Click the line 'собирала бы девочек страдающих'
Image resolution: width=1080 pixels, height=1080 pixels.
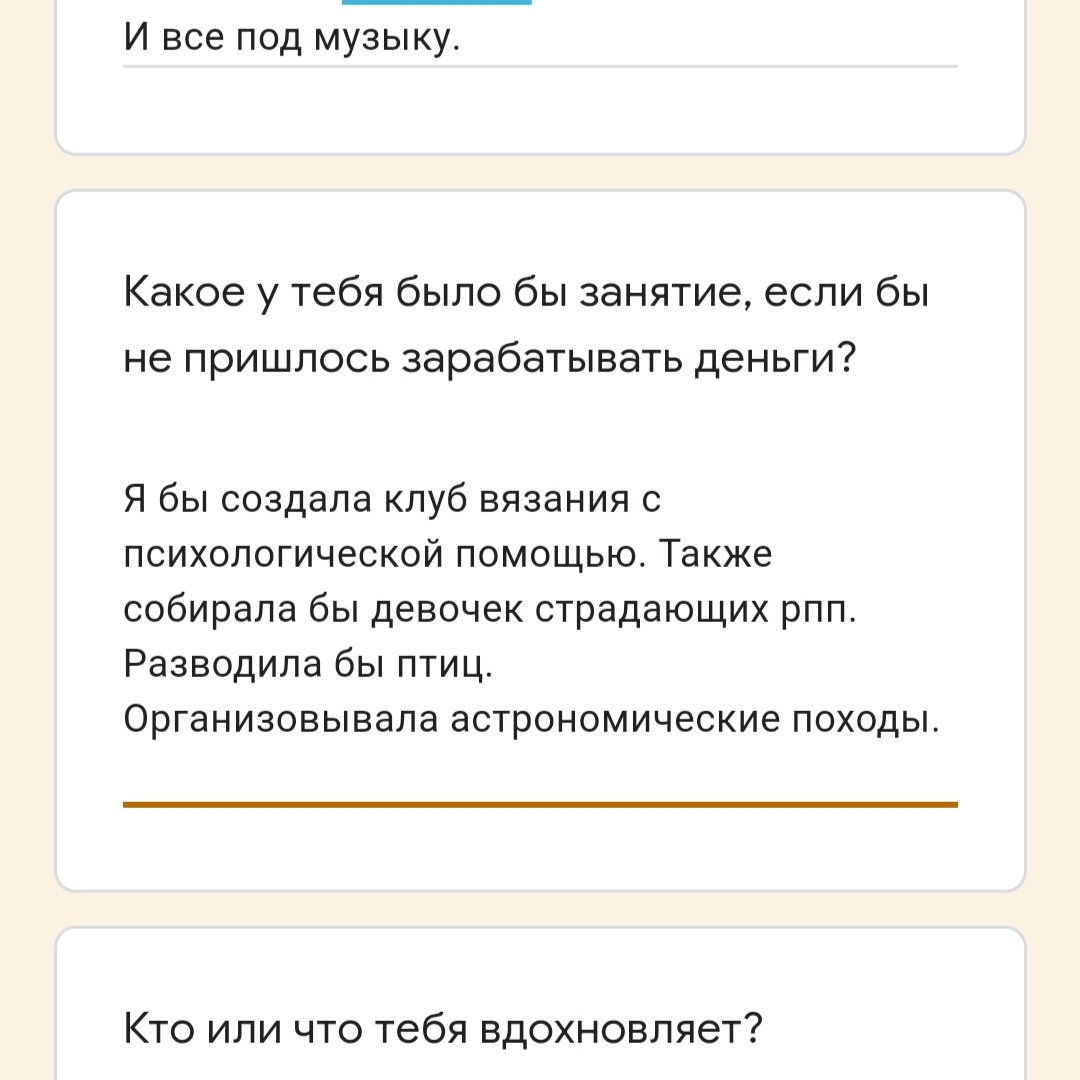tap(446, 610)
